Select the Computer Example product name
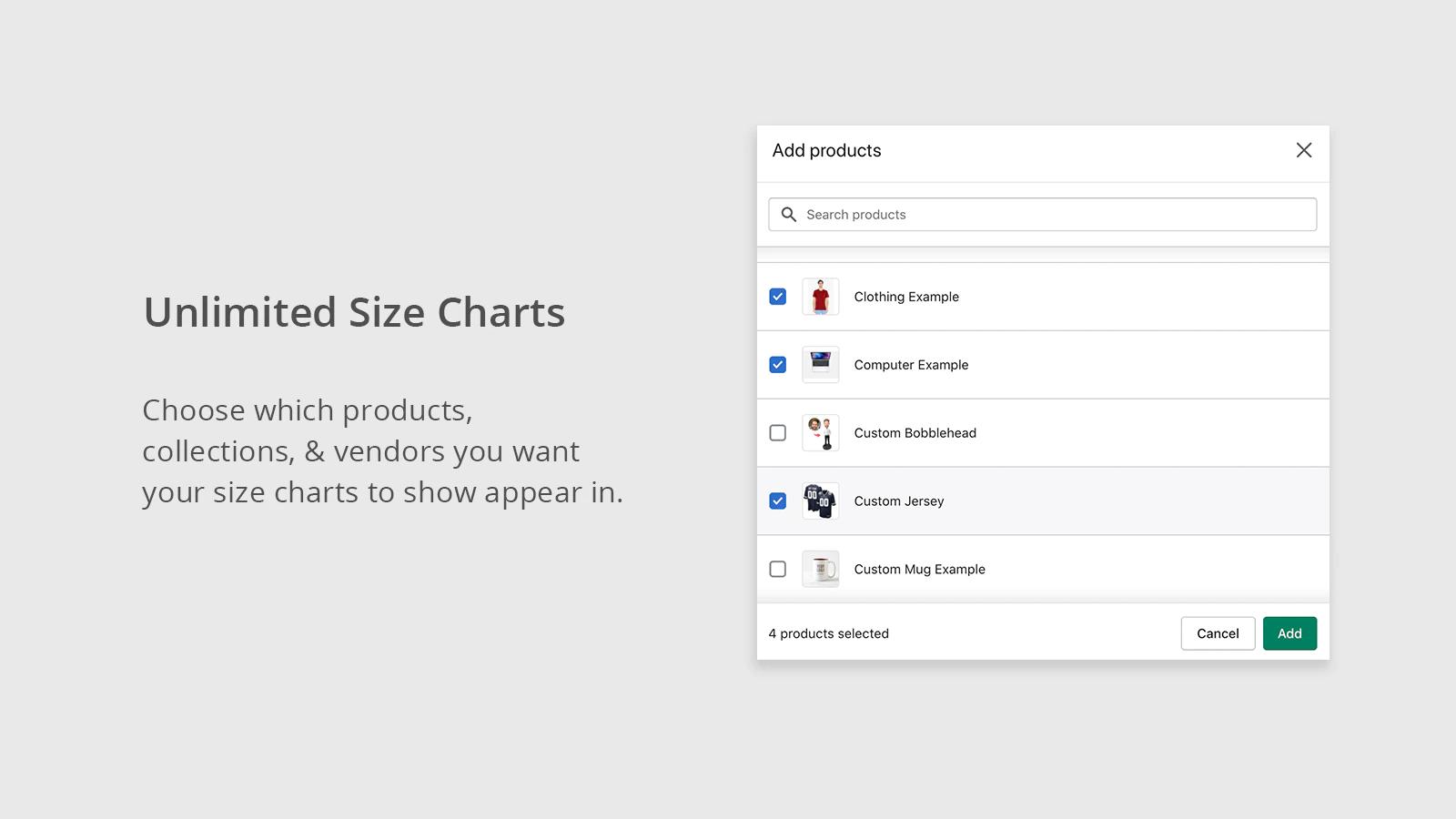Viewport: 1456px width, 819px height. point(911,365)
